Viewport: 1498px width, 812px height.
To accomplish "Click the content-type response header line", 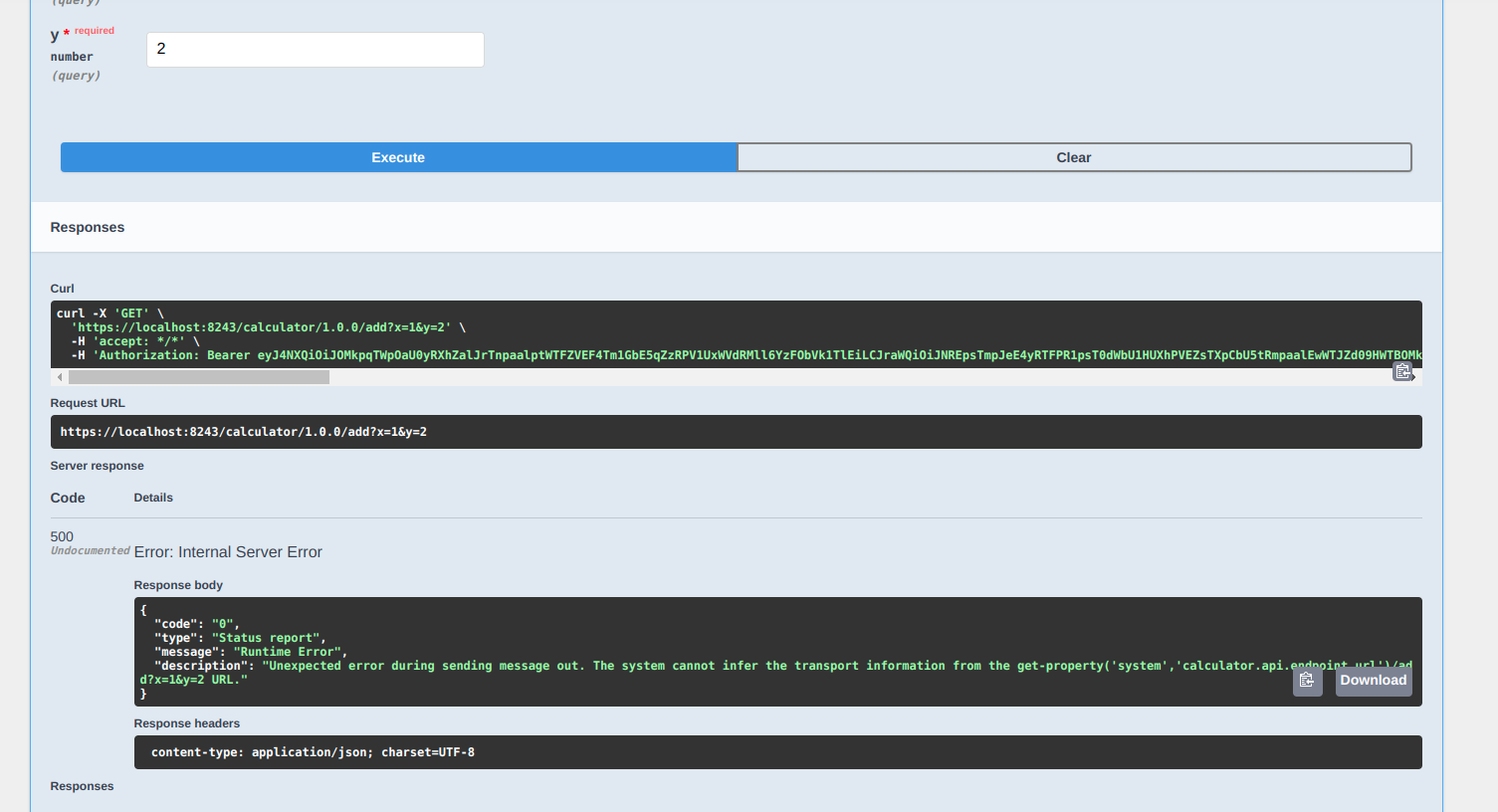I will point(313,752).
